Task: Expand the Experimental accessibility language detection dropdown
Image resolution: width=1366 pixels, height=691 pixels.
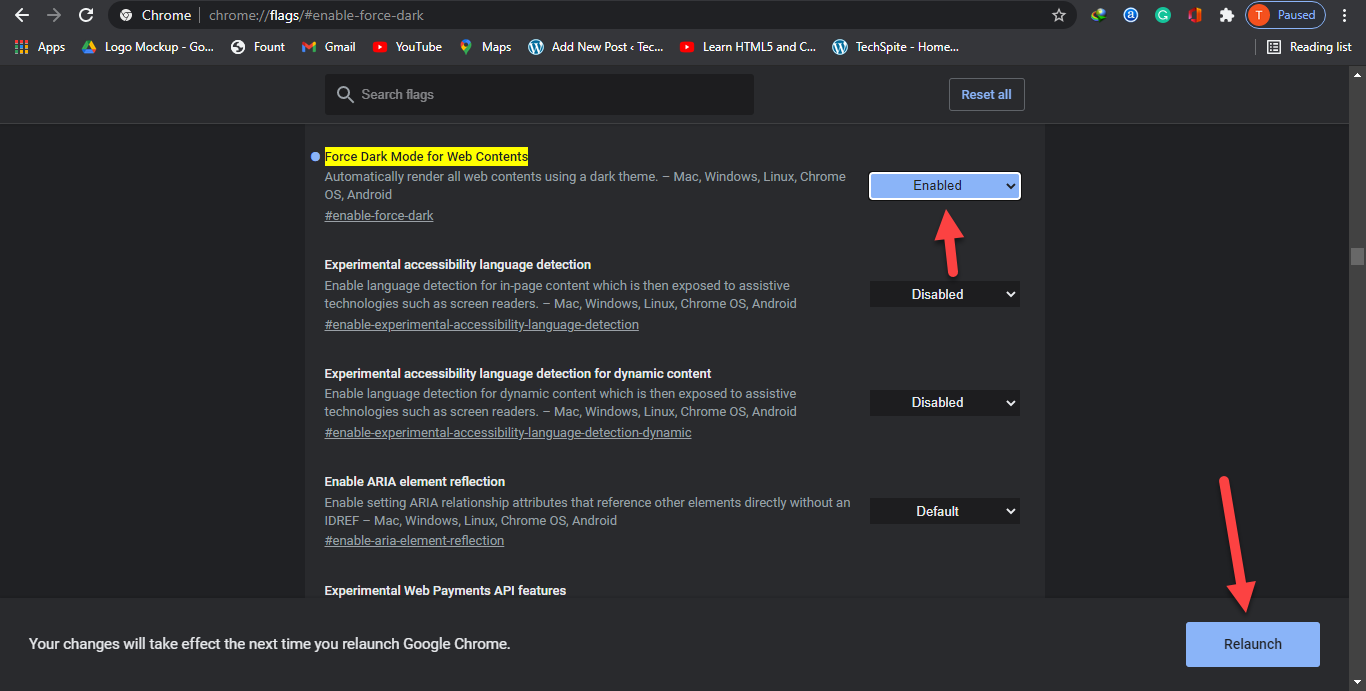Action: 944,294
